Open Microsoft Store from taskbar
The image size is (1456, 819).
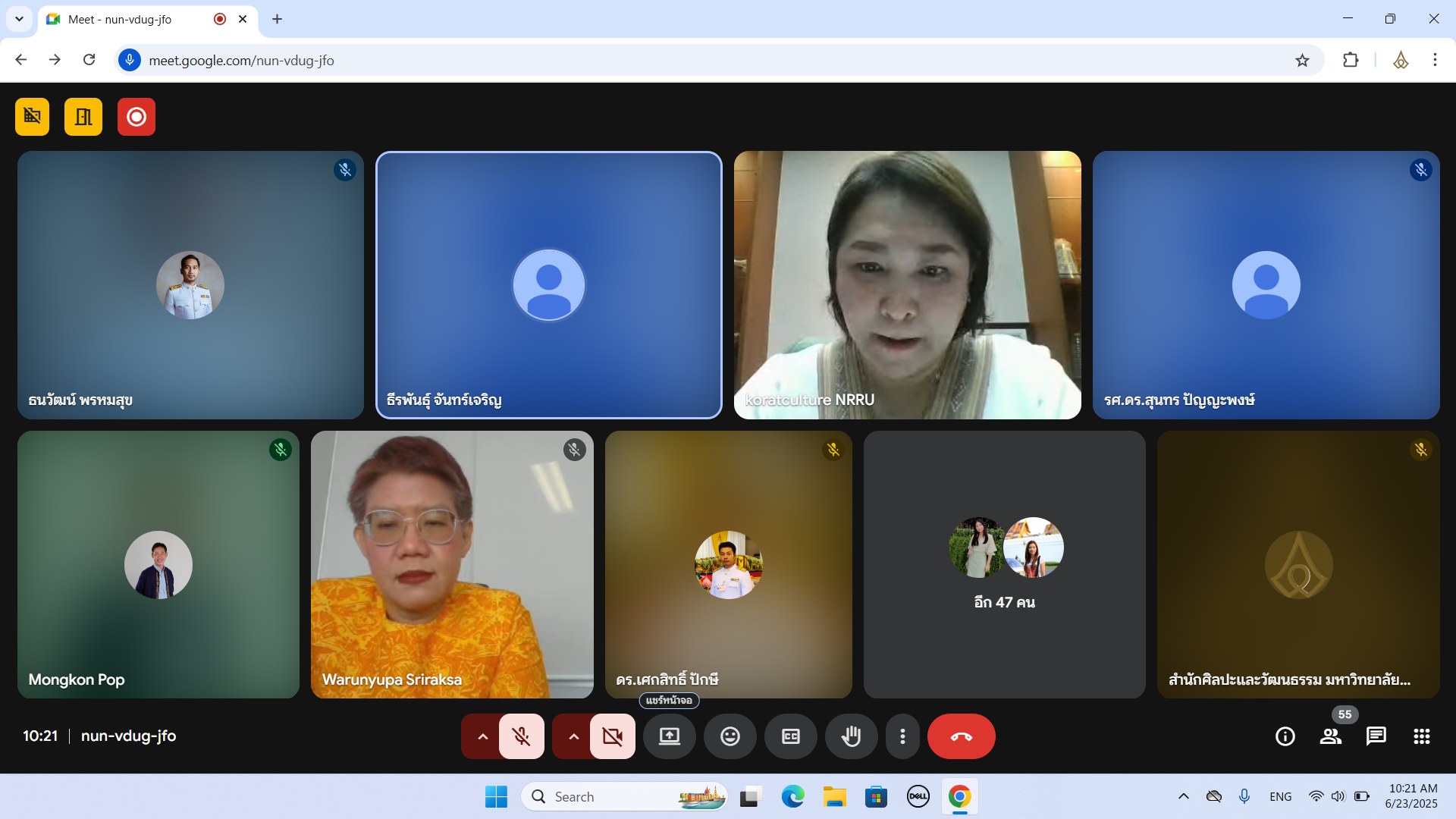pyautogui.click(x=876, y=797)
